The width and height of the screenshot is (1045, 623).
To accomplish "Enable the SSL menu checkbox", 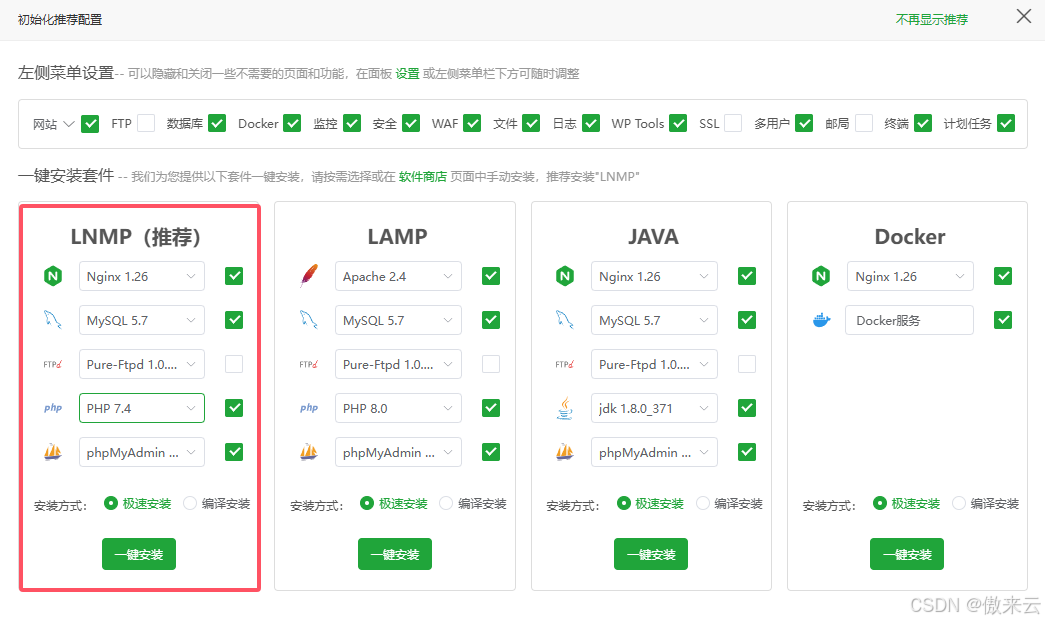I will [733, 123].
